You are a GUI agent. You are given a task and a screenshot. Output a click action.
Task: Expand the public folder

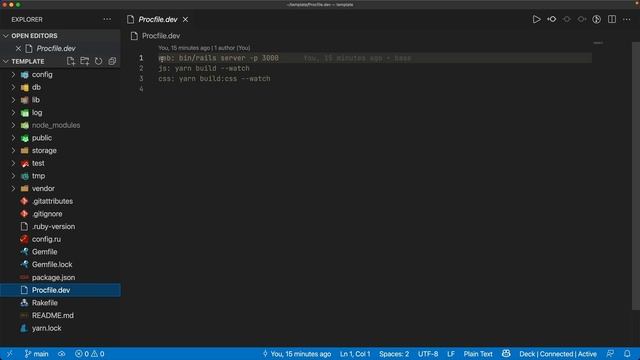pos(60,138)
